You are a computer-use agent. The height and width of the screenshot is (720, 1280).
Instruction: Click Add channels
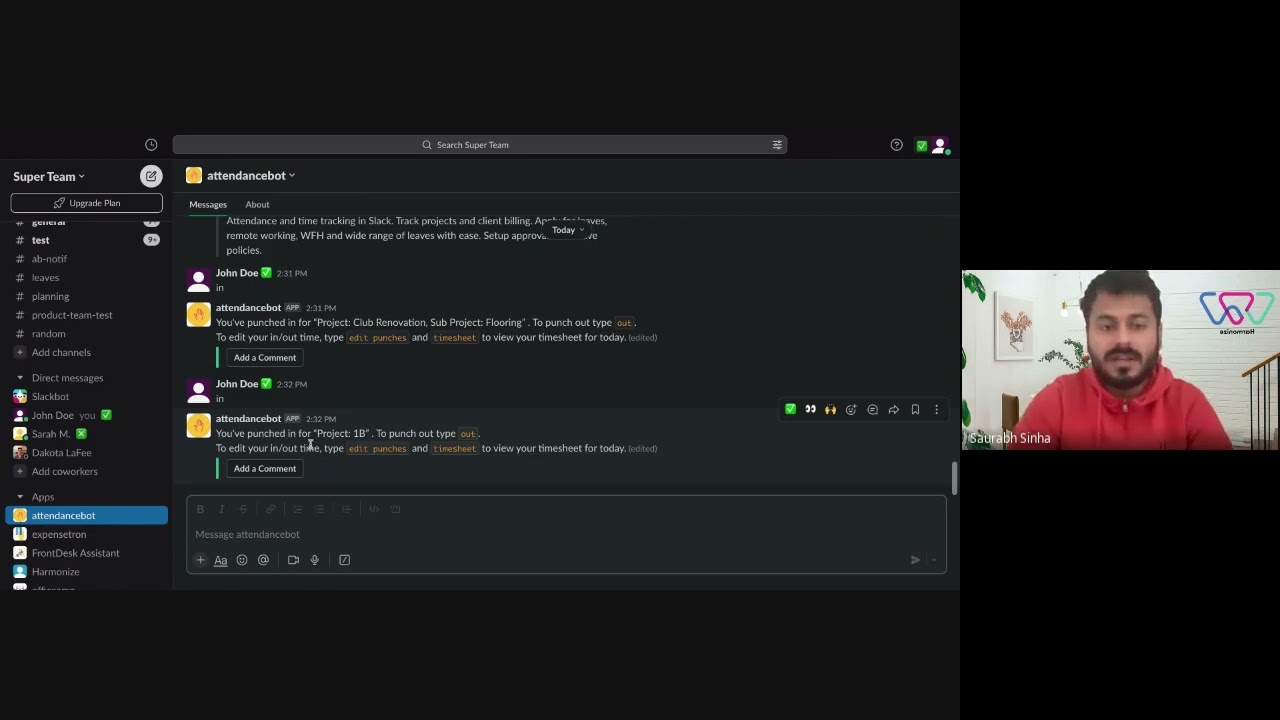click(x=87, y=353)
